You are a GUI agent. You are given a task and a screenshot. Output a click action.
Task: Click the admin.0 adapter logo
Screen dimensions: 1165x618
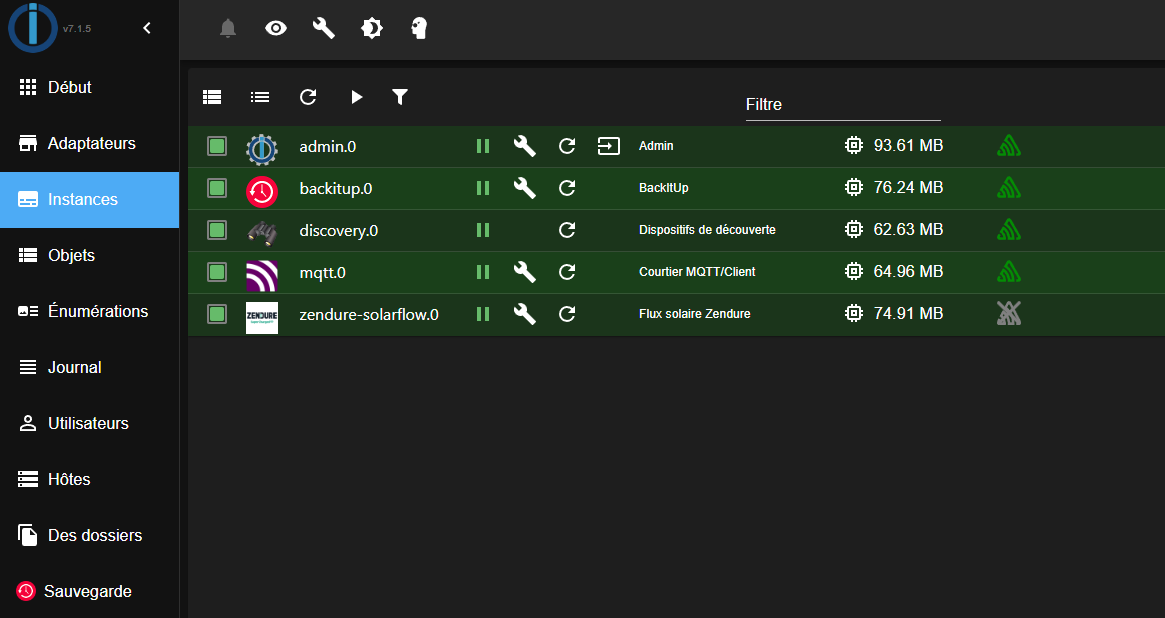262,149
